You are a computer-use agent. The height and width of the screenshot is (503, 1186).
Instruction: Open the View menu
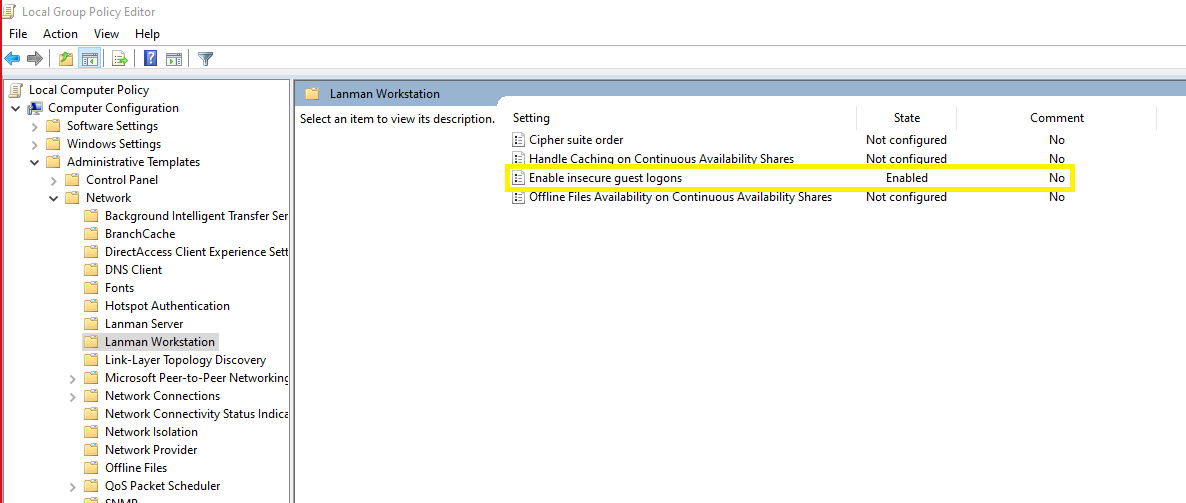[107, 34]
